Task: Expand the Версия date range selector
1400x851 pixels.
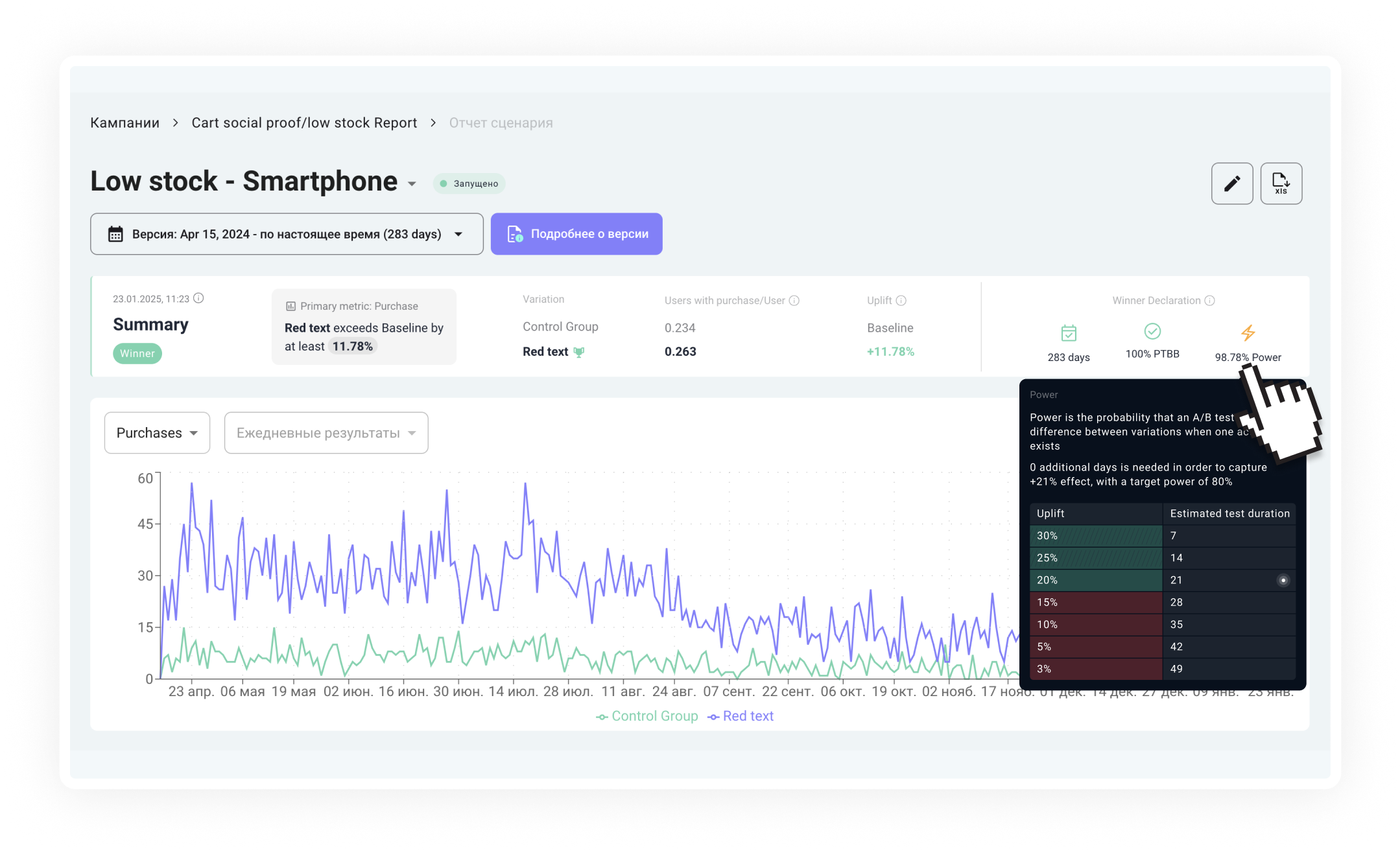Action: point(287,234)
